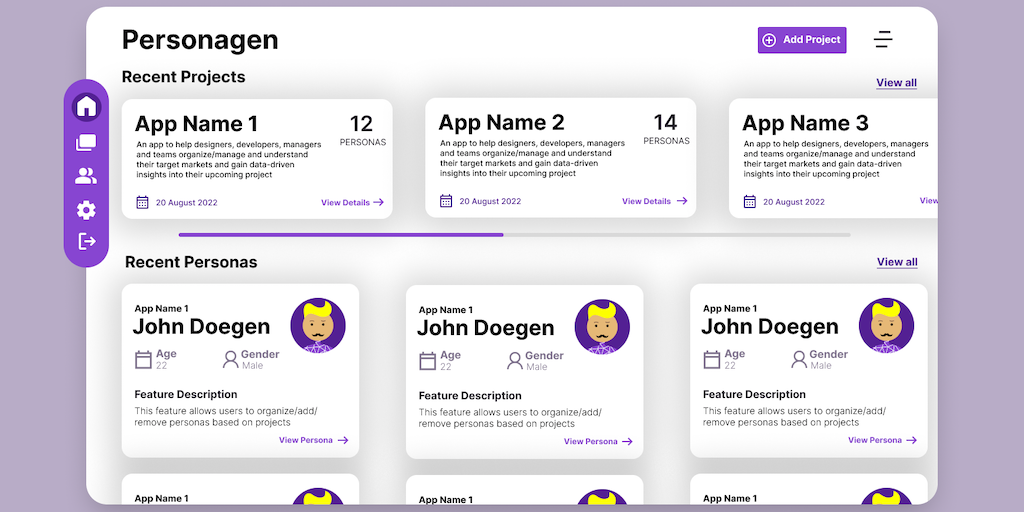The height and width of the screenshot is (512, 1024).
Task: Click the Recent Personas heading
Action: (191, 263)
